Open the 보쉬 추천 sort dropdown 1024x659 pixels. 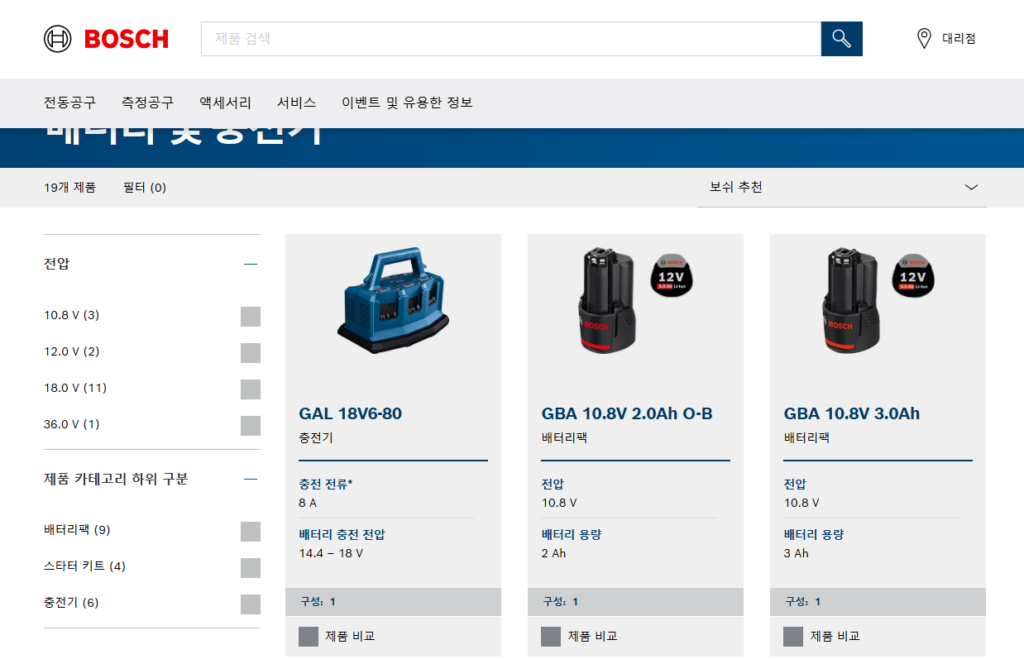pos(842,187)
